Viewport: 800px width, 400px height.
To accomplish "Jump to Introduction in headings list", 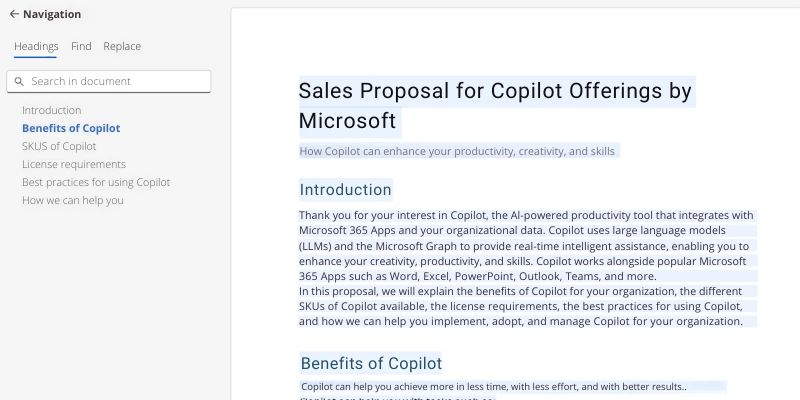I will (x=52, y=110).
